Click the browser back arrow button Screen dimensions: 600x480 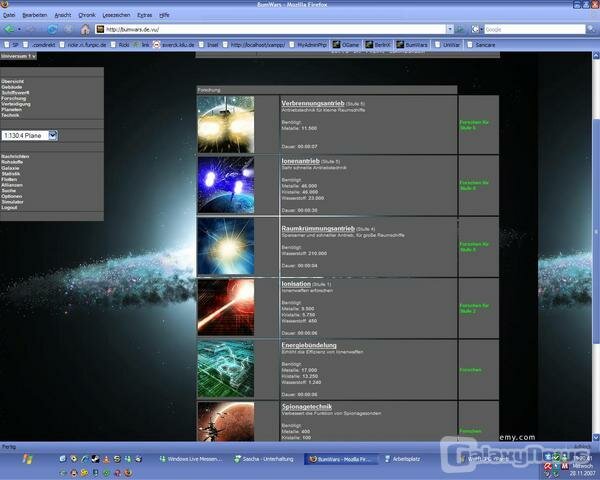(9, 29)
